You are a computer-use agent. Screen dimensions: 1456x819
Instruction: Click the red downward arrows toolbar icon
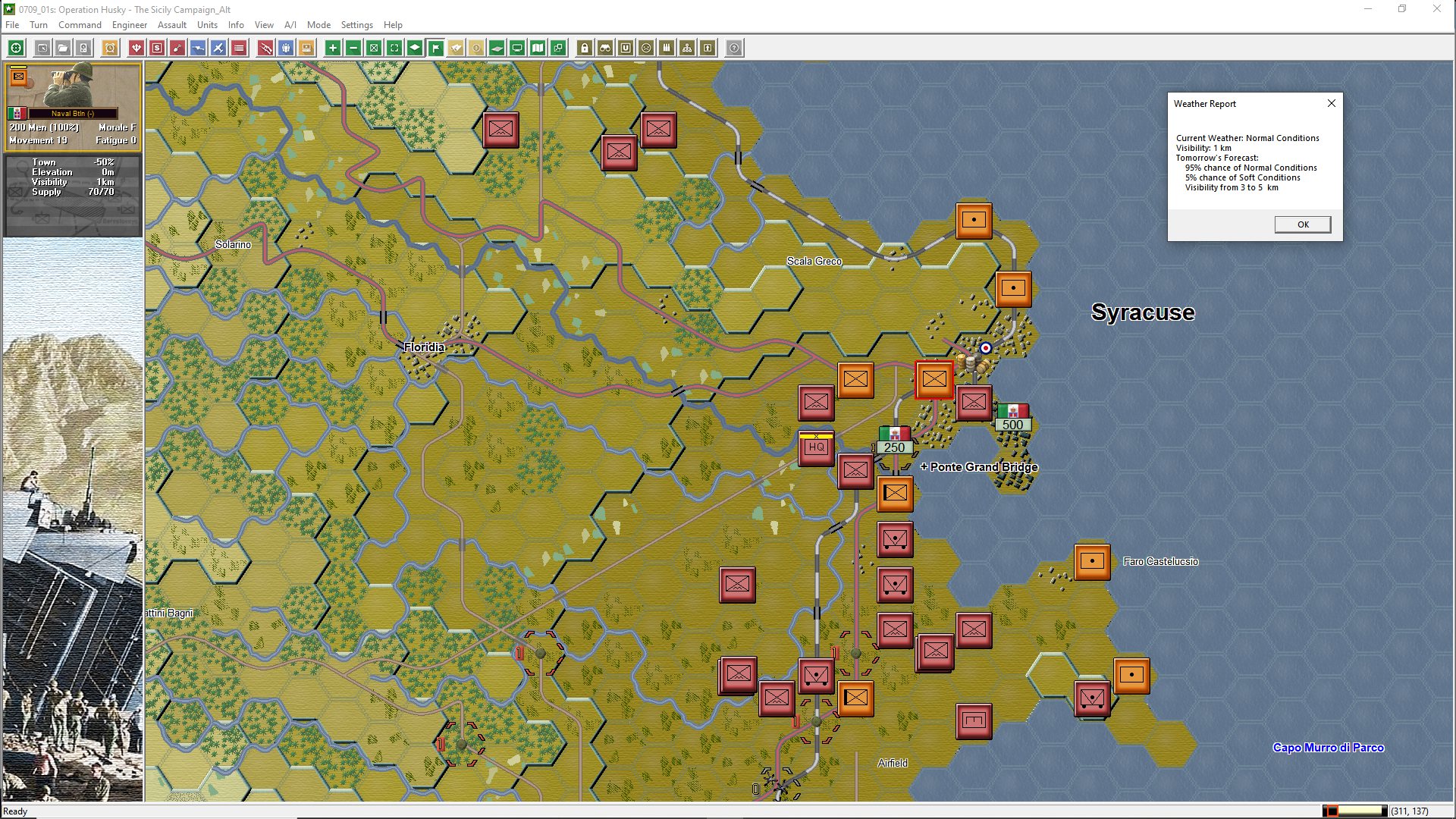(136, 48)
